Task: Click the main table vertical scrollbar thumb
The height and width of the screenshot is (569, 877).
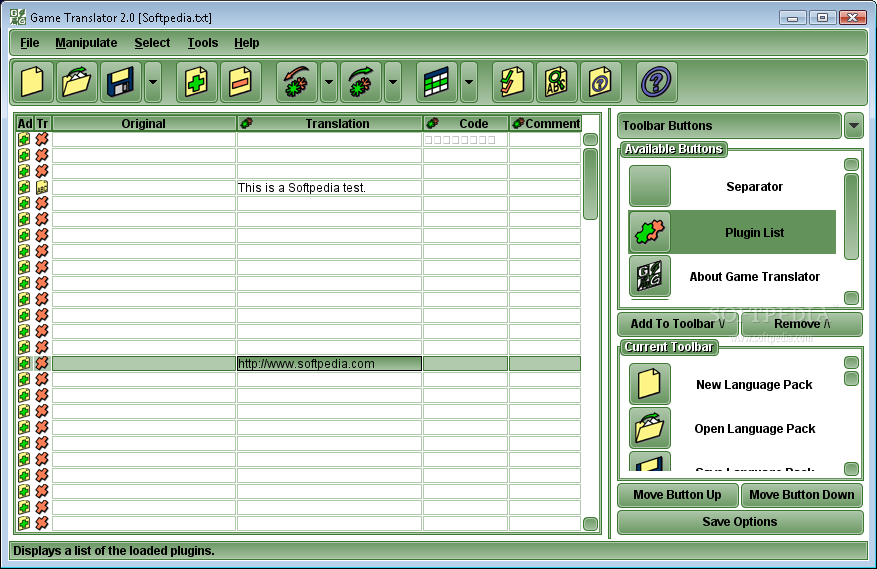Action: click(x=590, y=184)
